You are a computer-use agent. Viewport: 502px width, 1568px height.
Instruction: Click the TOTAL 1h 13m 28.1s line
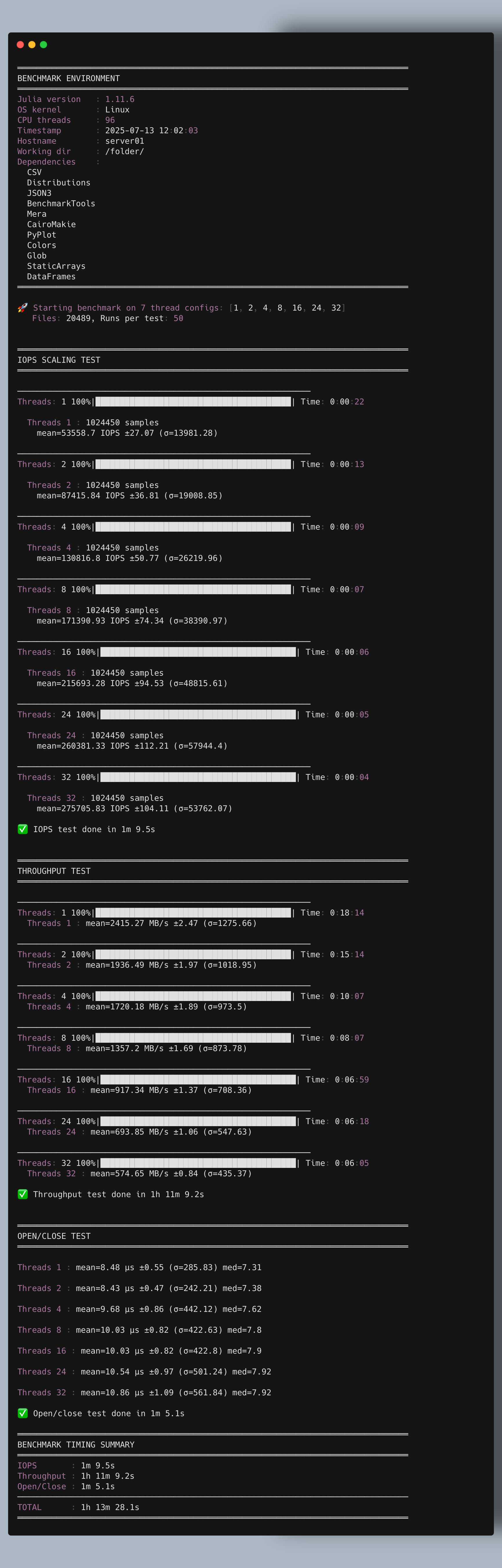78,1507
